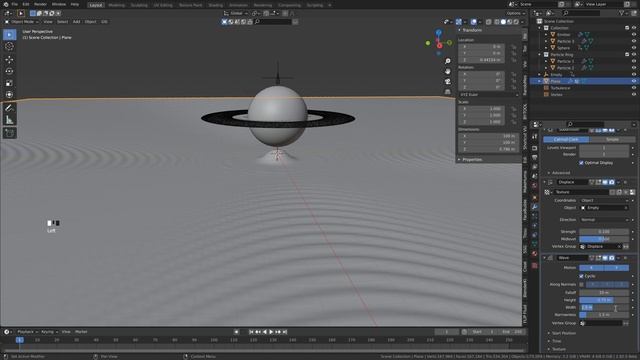Hide the Particle Ring collection

(x=634, y=54)
